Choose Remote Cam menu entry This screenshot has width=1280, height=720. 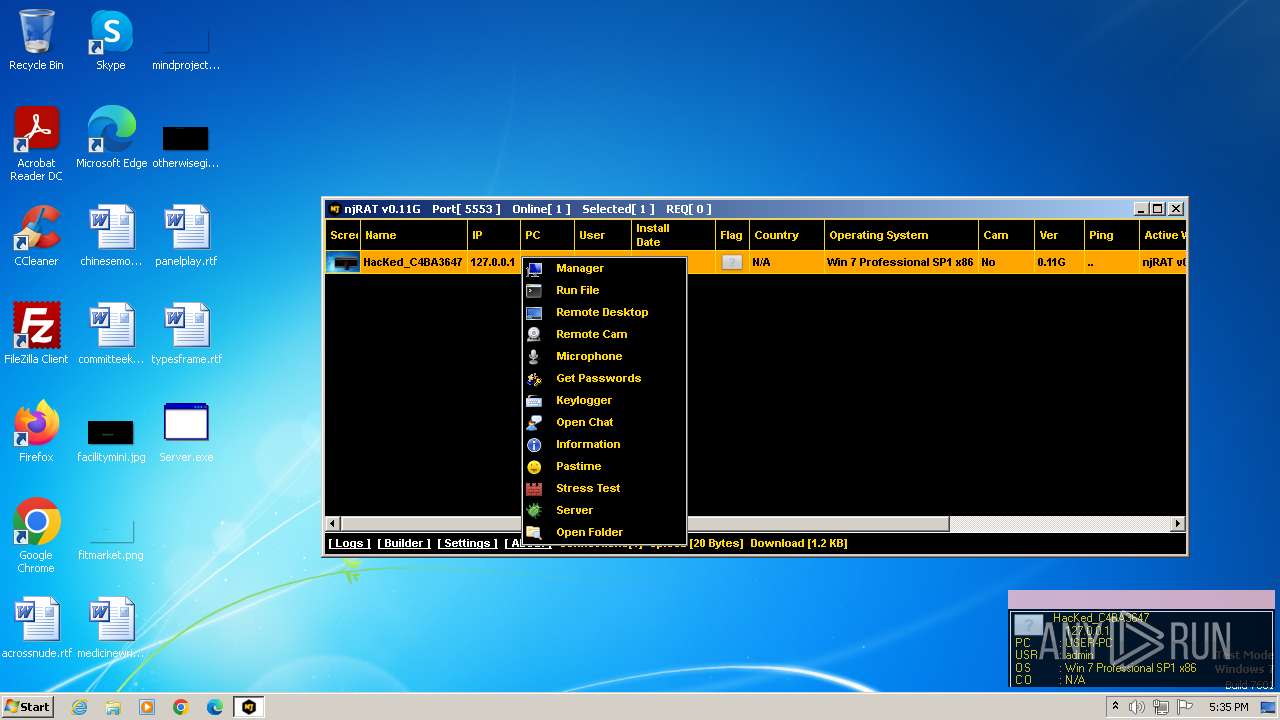pos(604,334)
